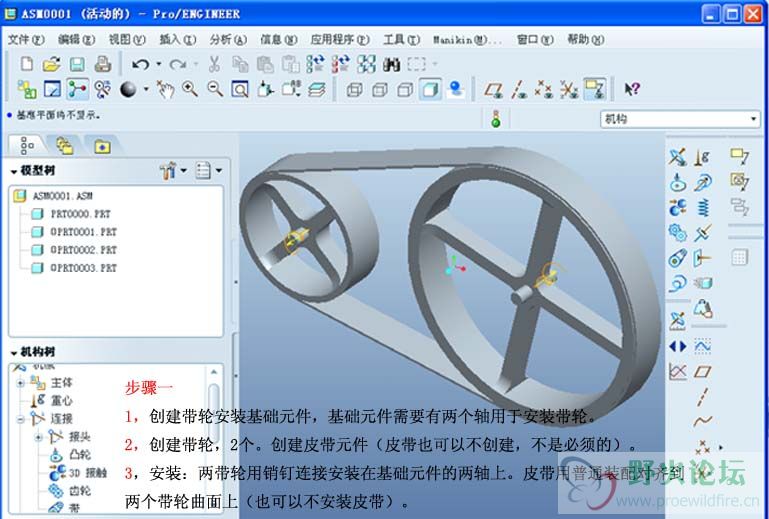Viewport: 769px width, 519px height.
Task: Select the gravity definition icon
Action: [x=702, y=157]
